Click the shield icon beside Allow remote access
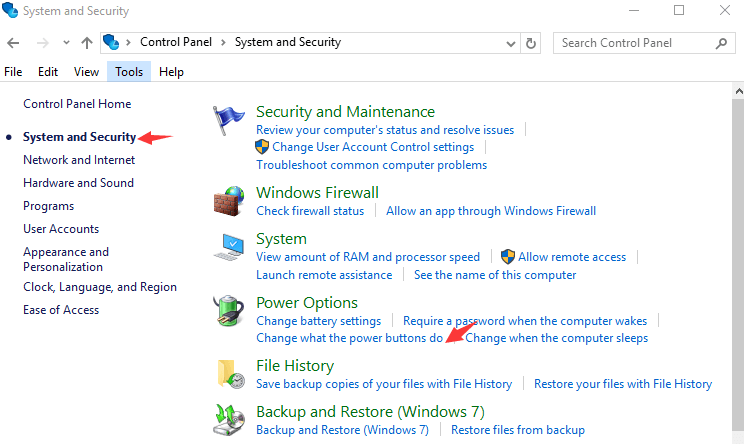 click(x=508, y=257)
